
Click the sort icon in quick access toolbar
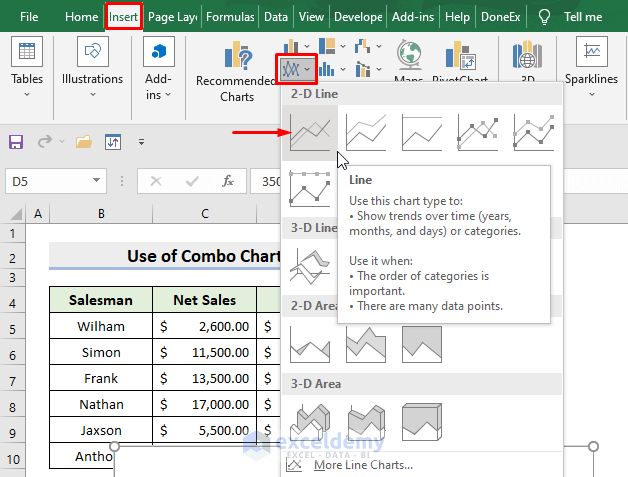click(113, 142)
